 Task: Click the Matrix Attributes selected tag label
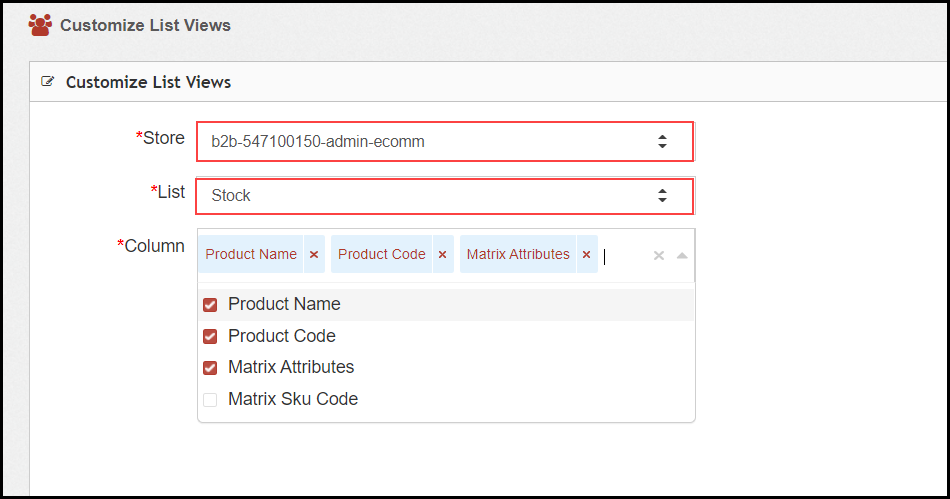518,254
